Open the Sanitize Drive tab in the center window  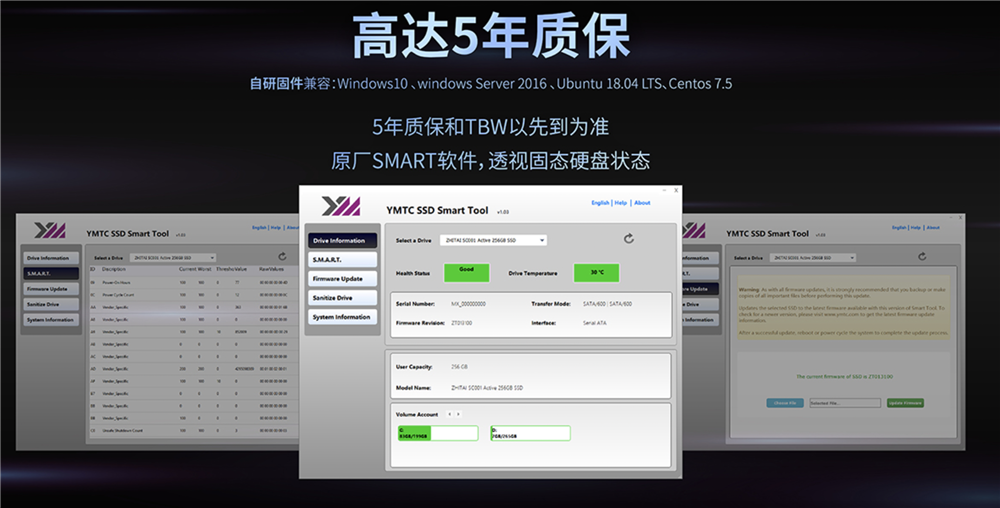coord(342,298)
